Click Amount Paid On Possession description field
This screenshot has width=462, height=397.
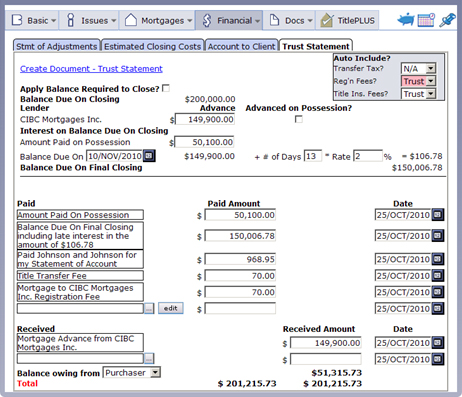[80, 215]
